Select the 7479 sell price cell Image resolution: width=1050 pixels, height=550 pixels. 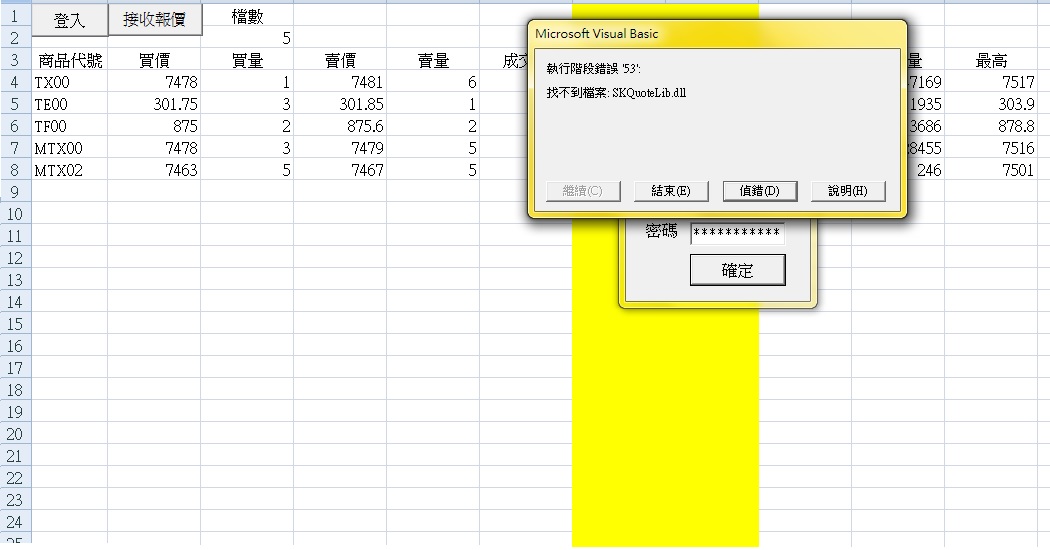click(x=340, y=148)
